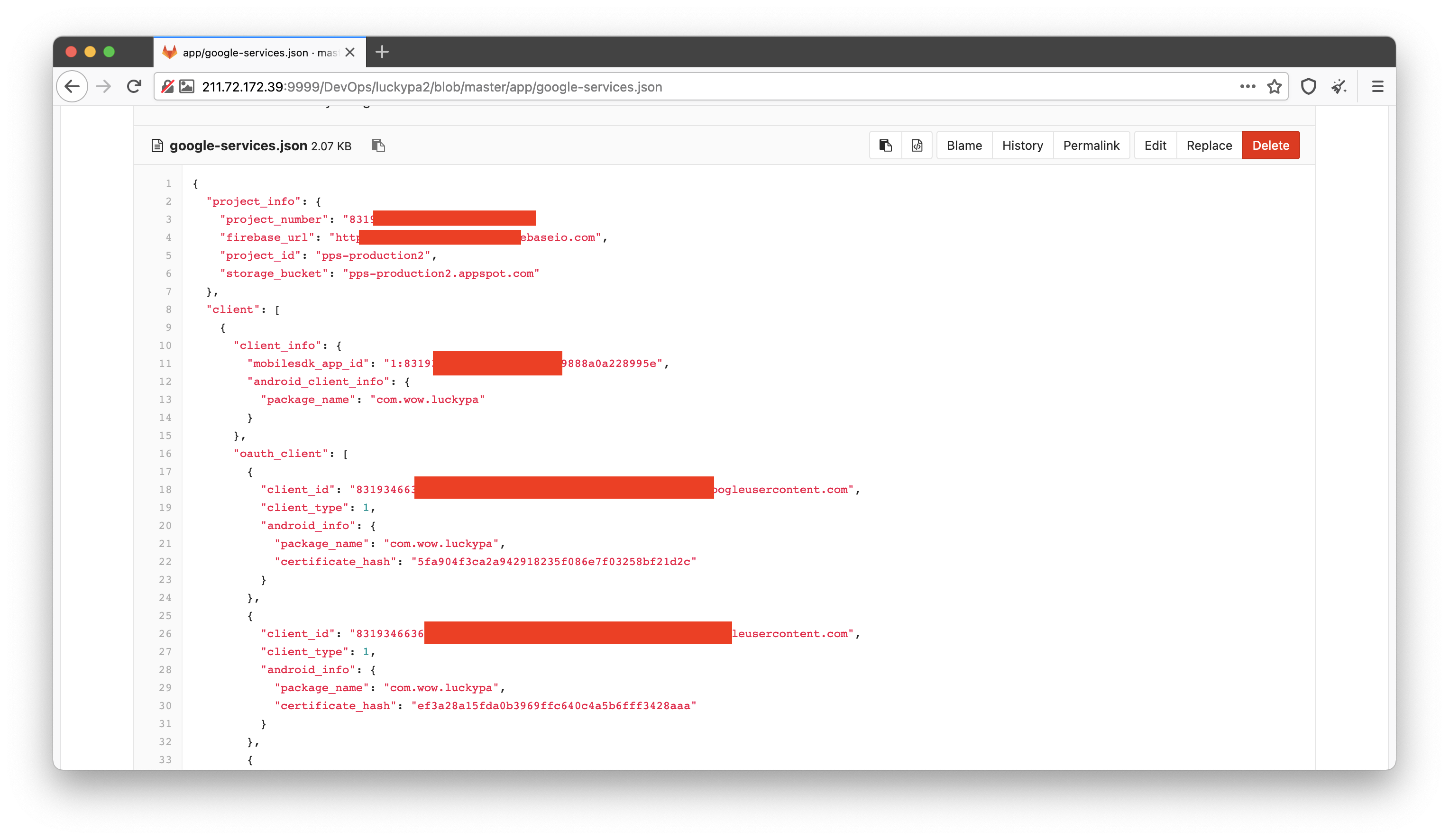This screenshot has height=840, width=1449.
Task: Copy file contents using toolbar clipboard button
Action: coord(886,146)
